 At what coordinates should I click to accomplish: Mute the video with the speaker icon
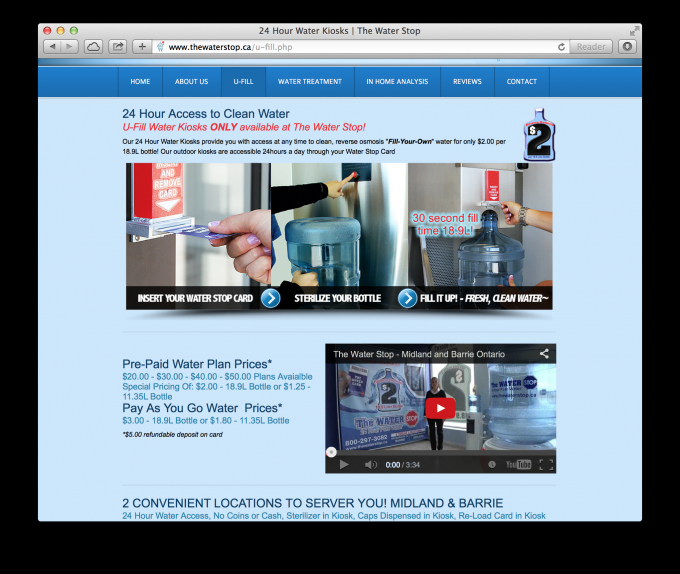coord(370,464)
